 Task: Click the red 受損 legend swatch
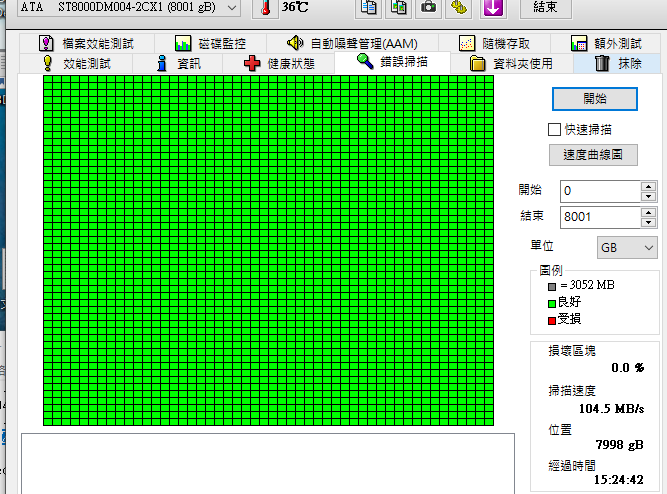click(x=552, y=321)
